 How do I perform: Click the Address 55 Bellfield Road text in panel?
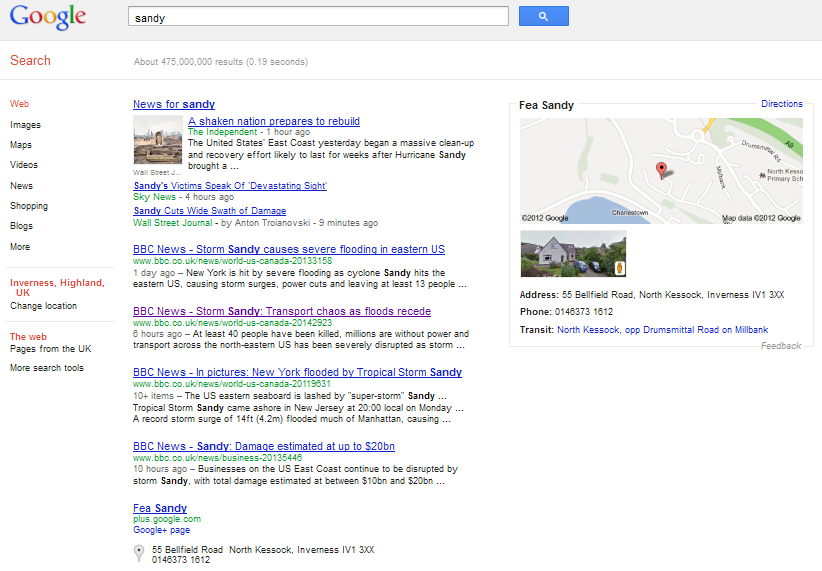(652, 295)
